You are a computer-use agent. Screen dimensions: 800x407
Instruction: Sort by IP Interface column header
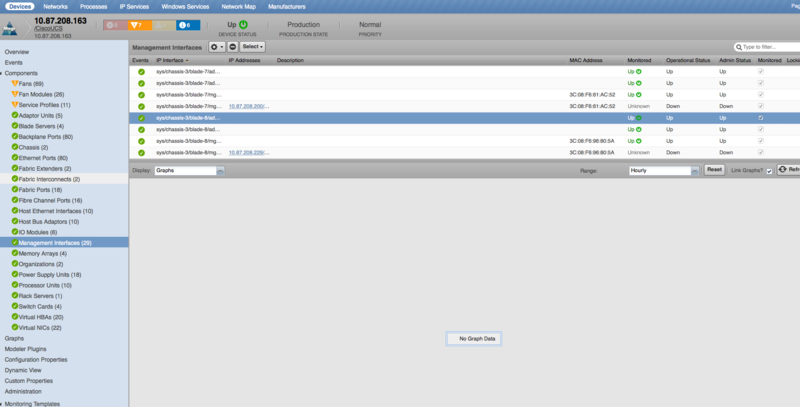coord(172,60)
